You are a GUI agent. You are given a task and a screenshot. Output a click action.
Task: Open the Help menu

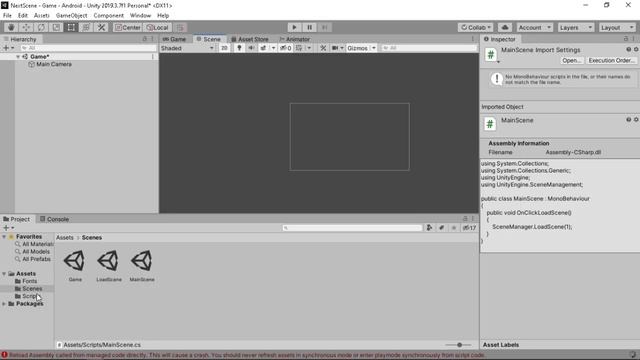click(163, 16)
